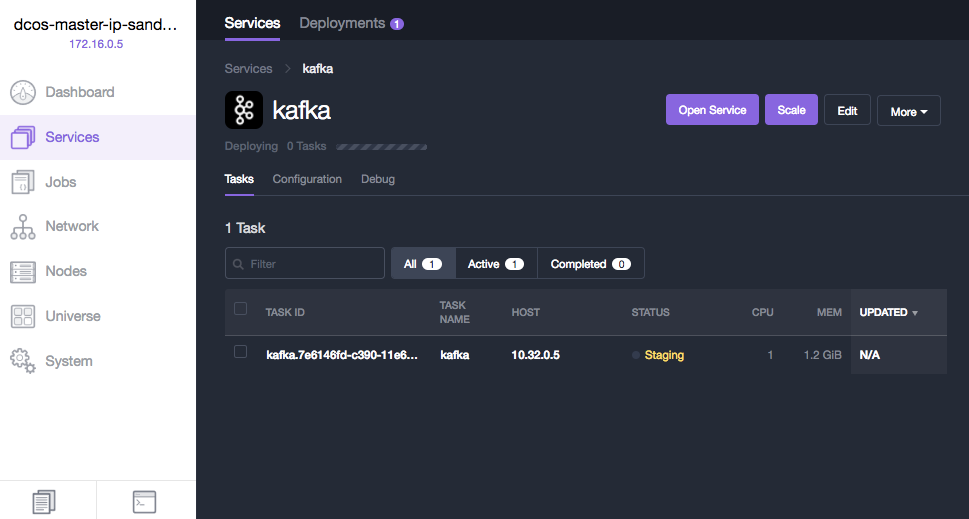Click the 1 Task heading
The height and width of the screenshot is (519, 969).
click(245, 228)
